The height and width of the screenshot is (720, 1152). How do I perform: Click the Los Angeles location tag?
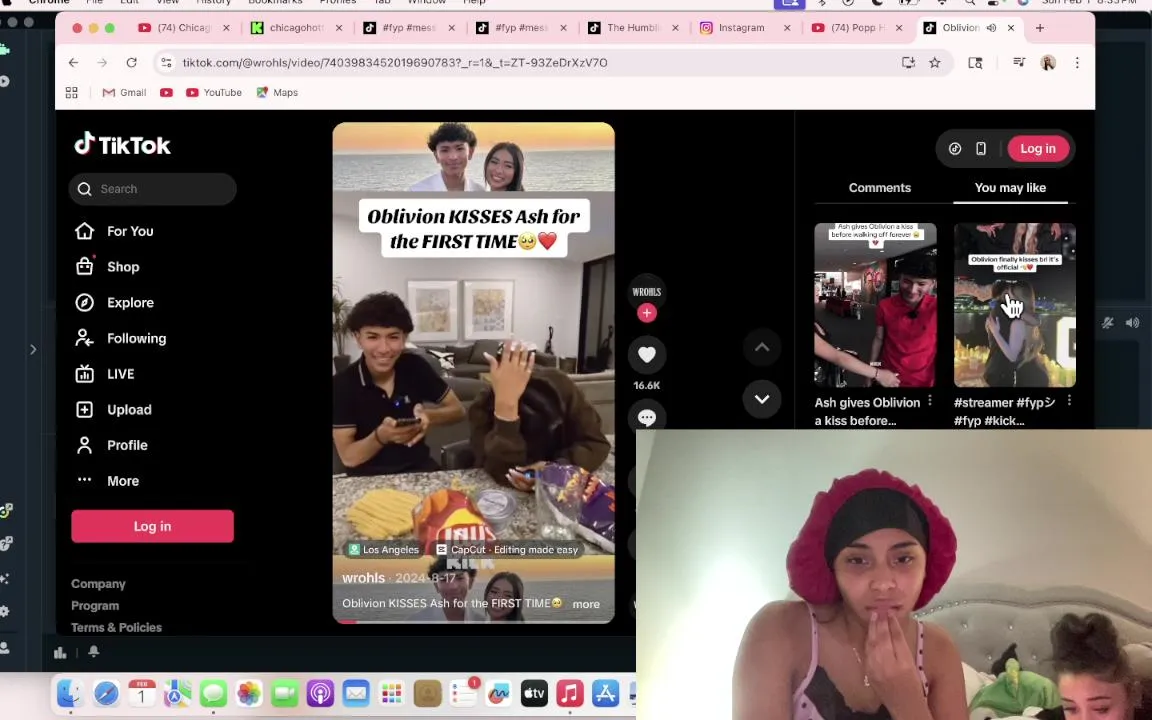tap(384, 550)
